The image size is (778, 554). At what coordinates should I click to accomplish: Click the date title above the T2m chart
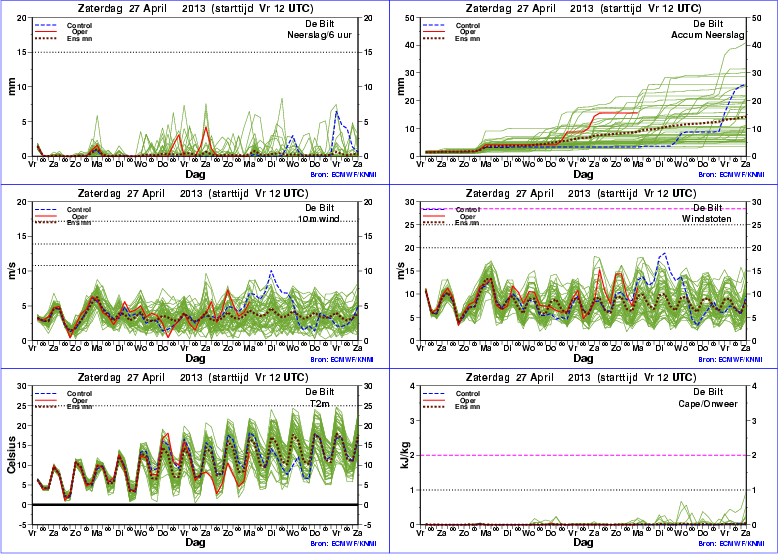tap(193, 377)
